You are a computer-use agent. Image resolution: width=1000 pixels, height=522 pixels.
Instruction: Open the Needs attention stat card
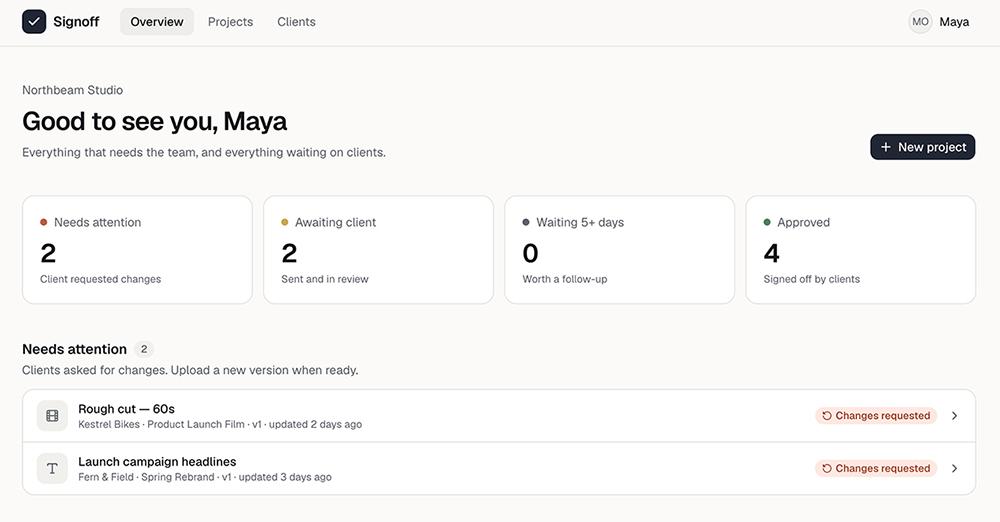click(x=137, y=250)
